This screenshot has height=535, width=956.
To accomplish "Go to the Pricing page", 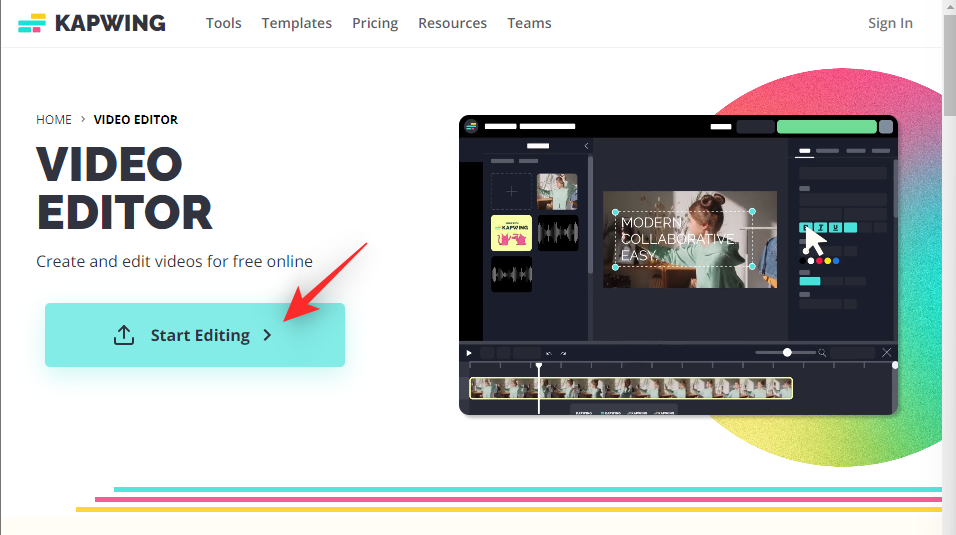I will pyautogui.click(x=375, y=23).
